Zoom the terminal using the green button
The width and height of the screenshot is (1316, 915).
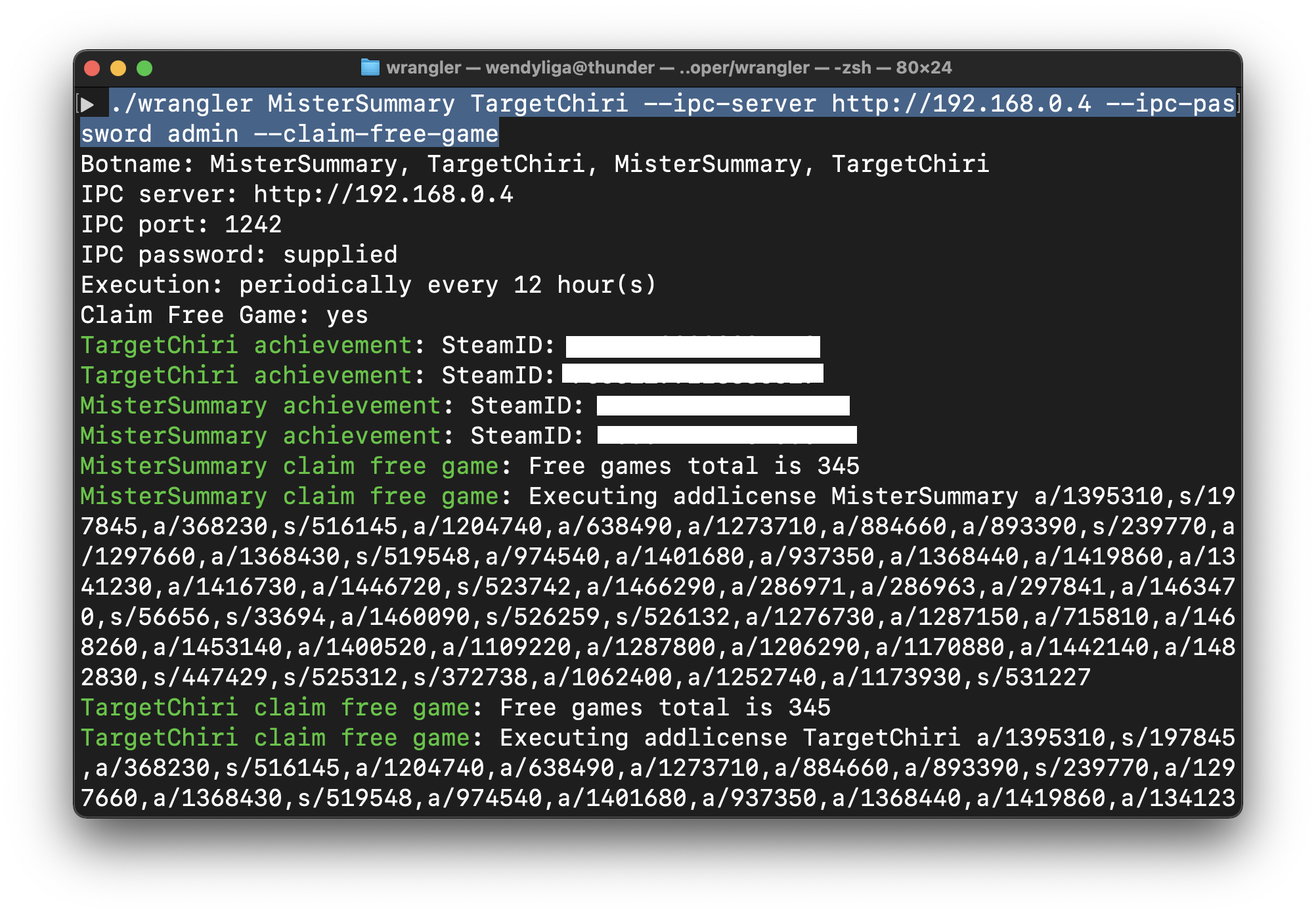(144, 68)
